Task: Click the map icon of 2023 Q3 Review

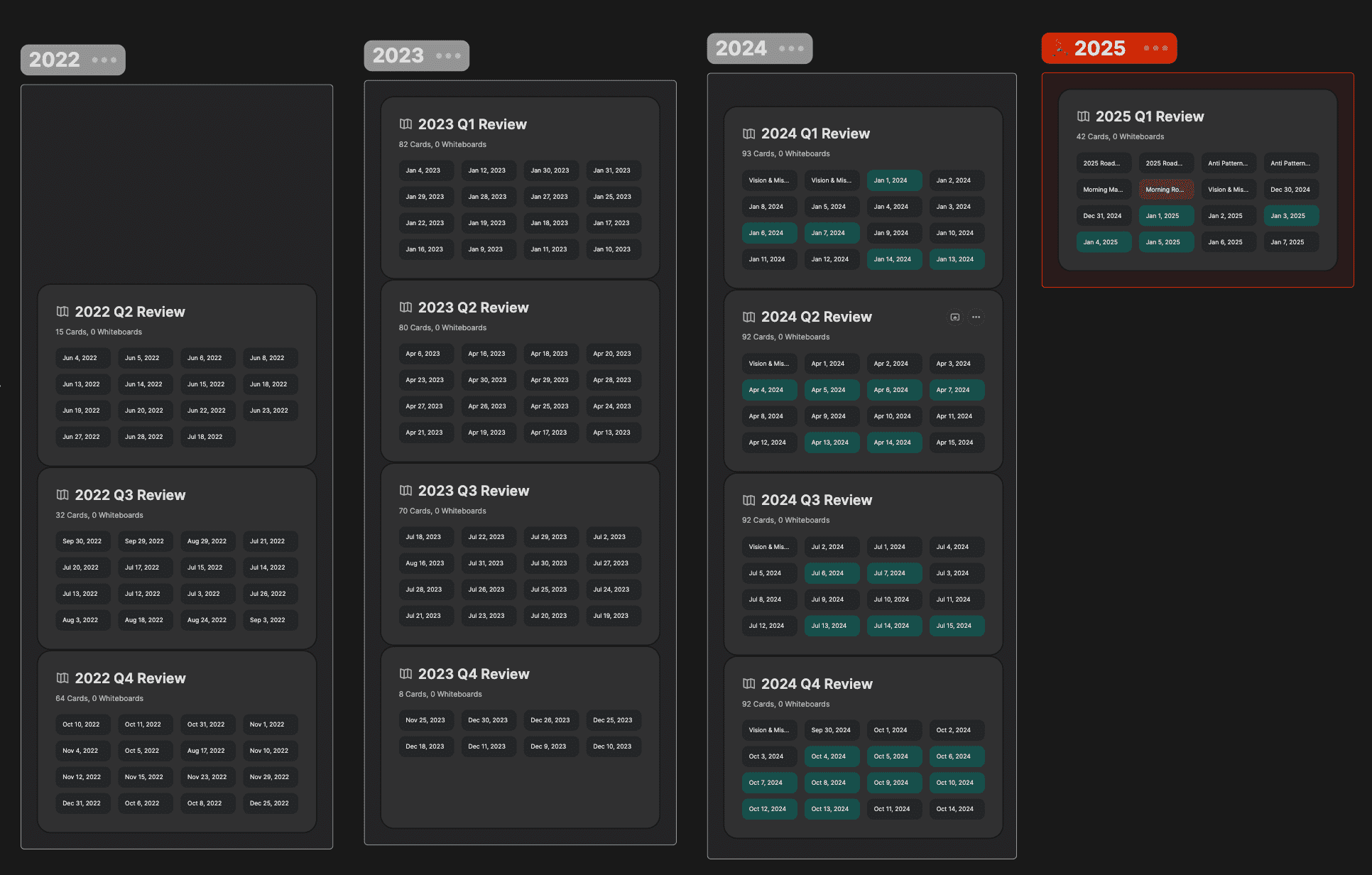Action: (x=405, y=491)
